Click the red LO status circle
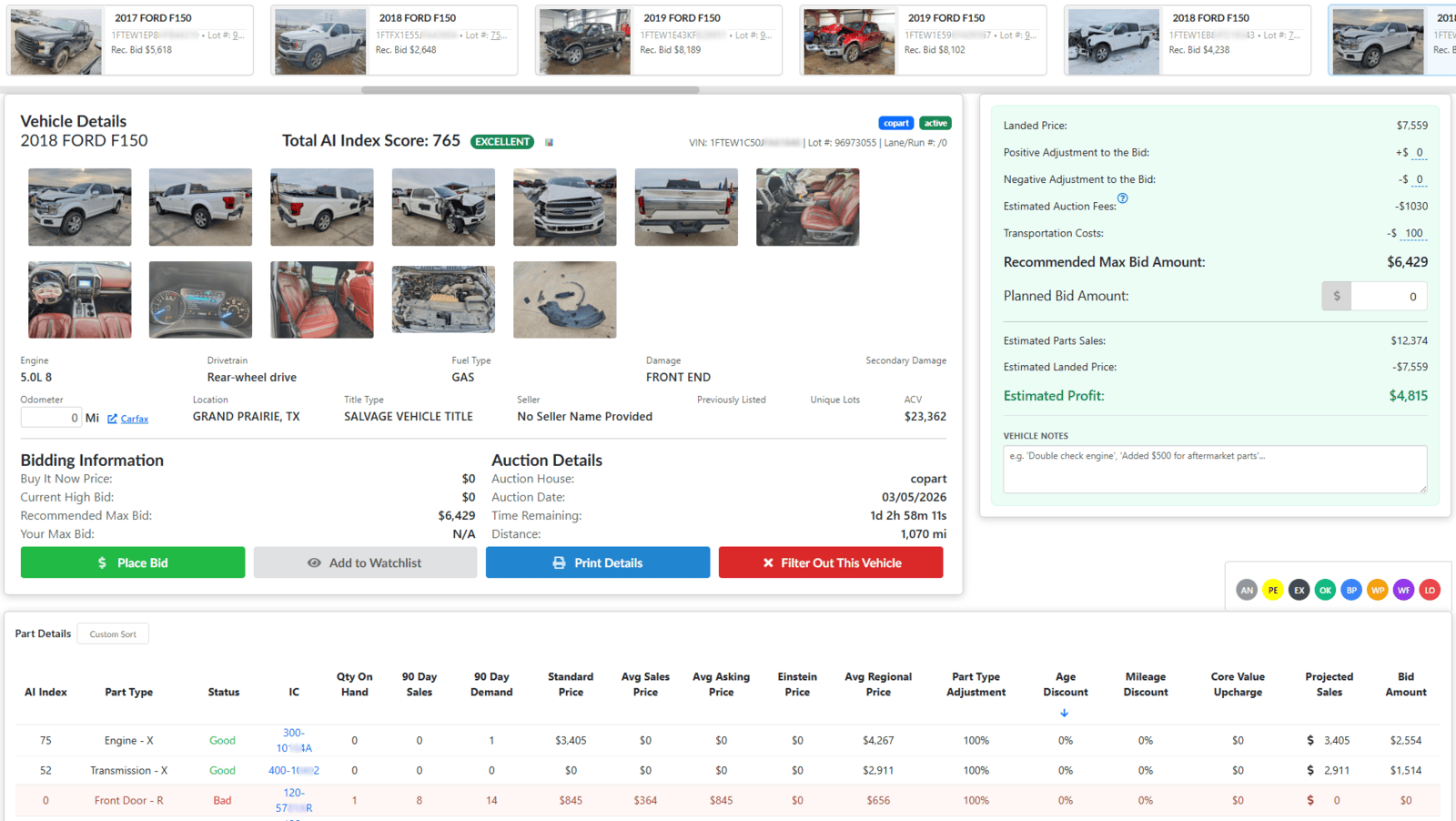The image size is (1456, 821). pyautogui.click(x=1430, y=590)
